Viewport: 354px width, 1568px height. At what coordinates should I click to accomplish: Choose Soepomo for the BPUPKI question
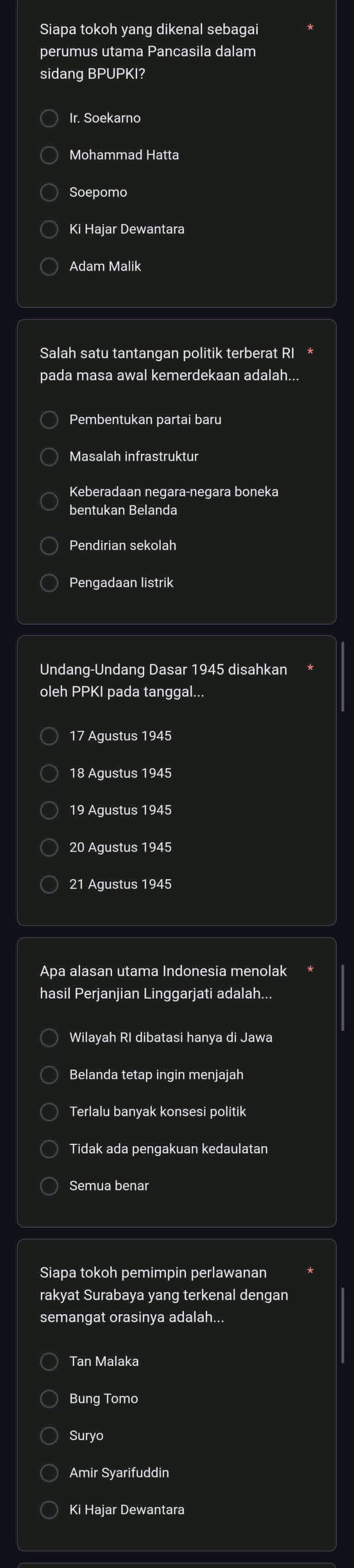coord(49,193)
